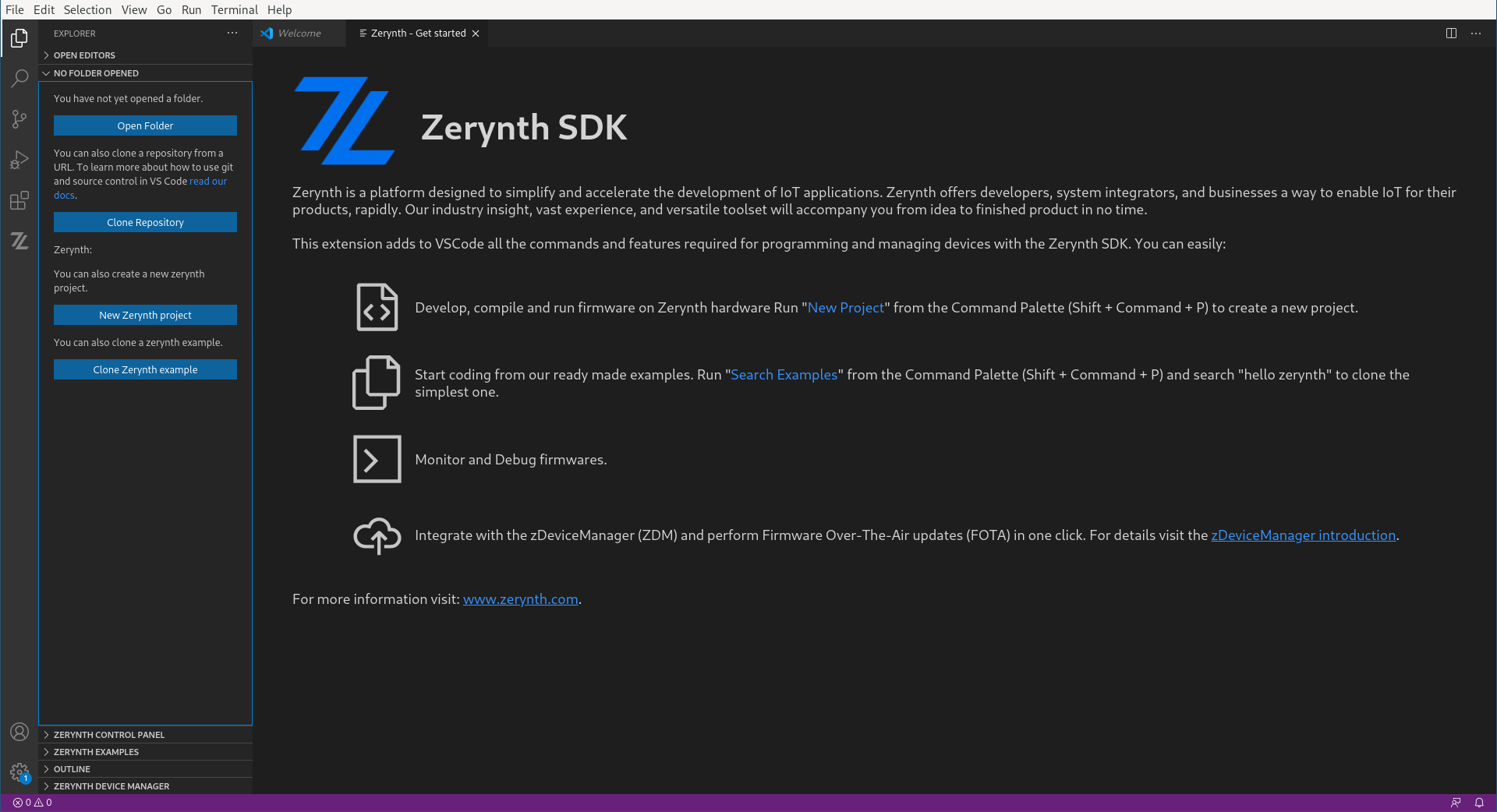The height and width of the screenshot is (812, 1497).
Task: Open the Help menu
Action: [x=279, y=9]
